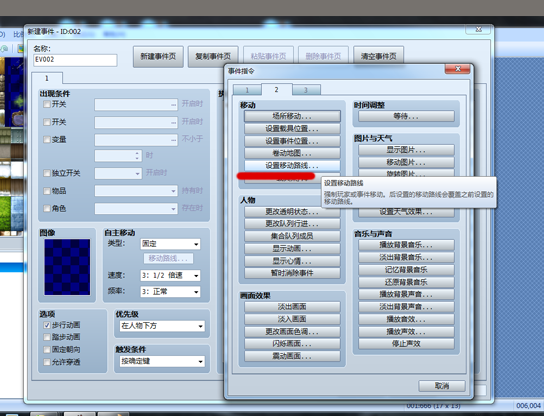
Task: Choose 更改队列行进... command
Action: coord(292,224)
